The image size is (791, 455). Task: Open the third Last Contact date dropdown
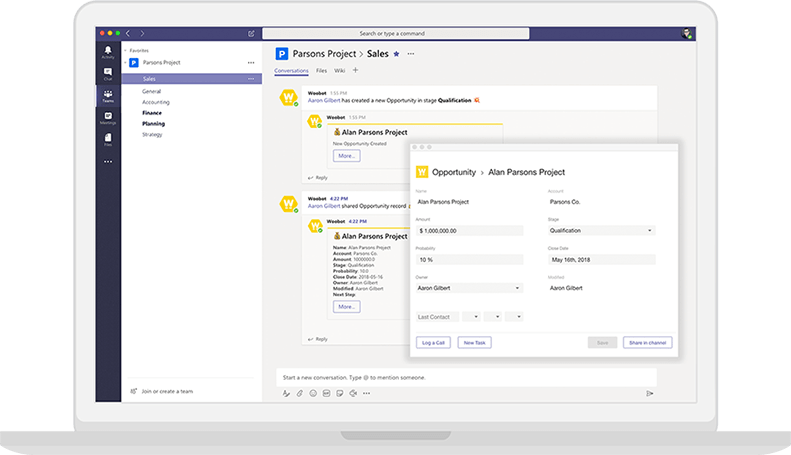[514, 317]
